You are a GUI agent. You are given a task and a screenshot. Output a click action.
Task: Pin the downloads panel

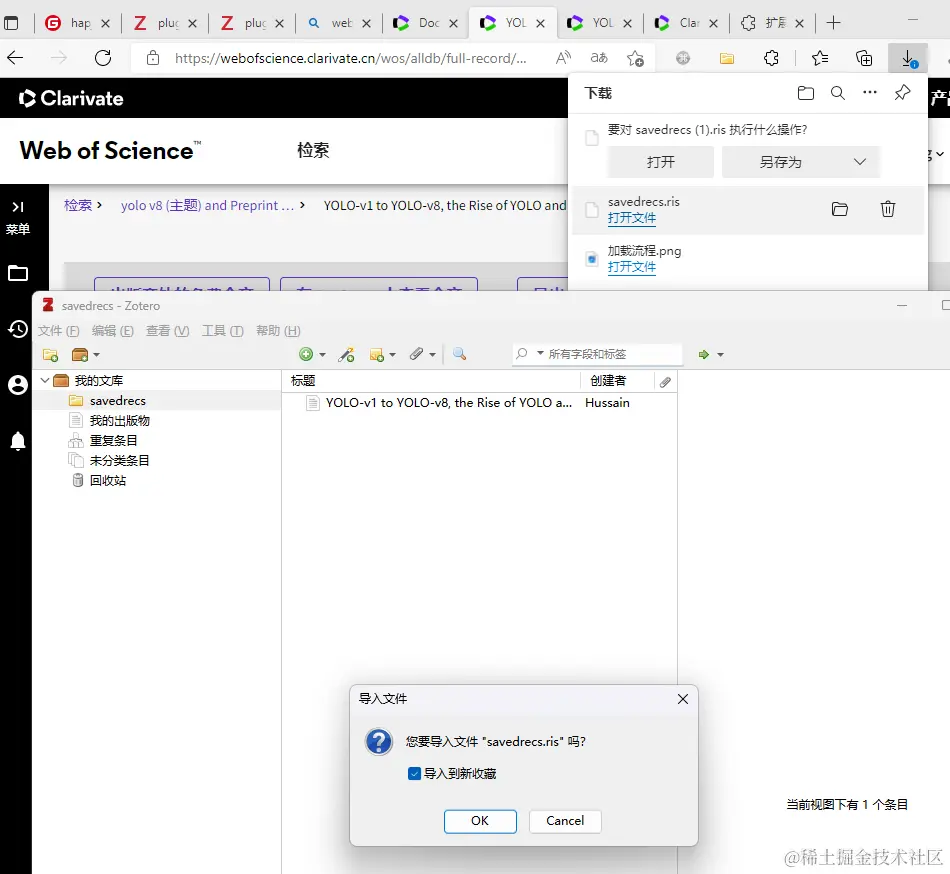902,93
